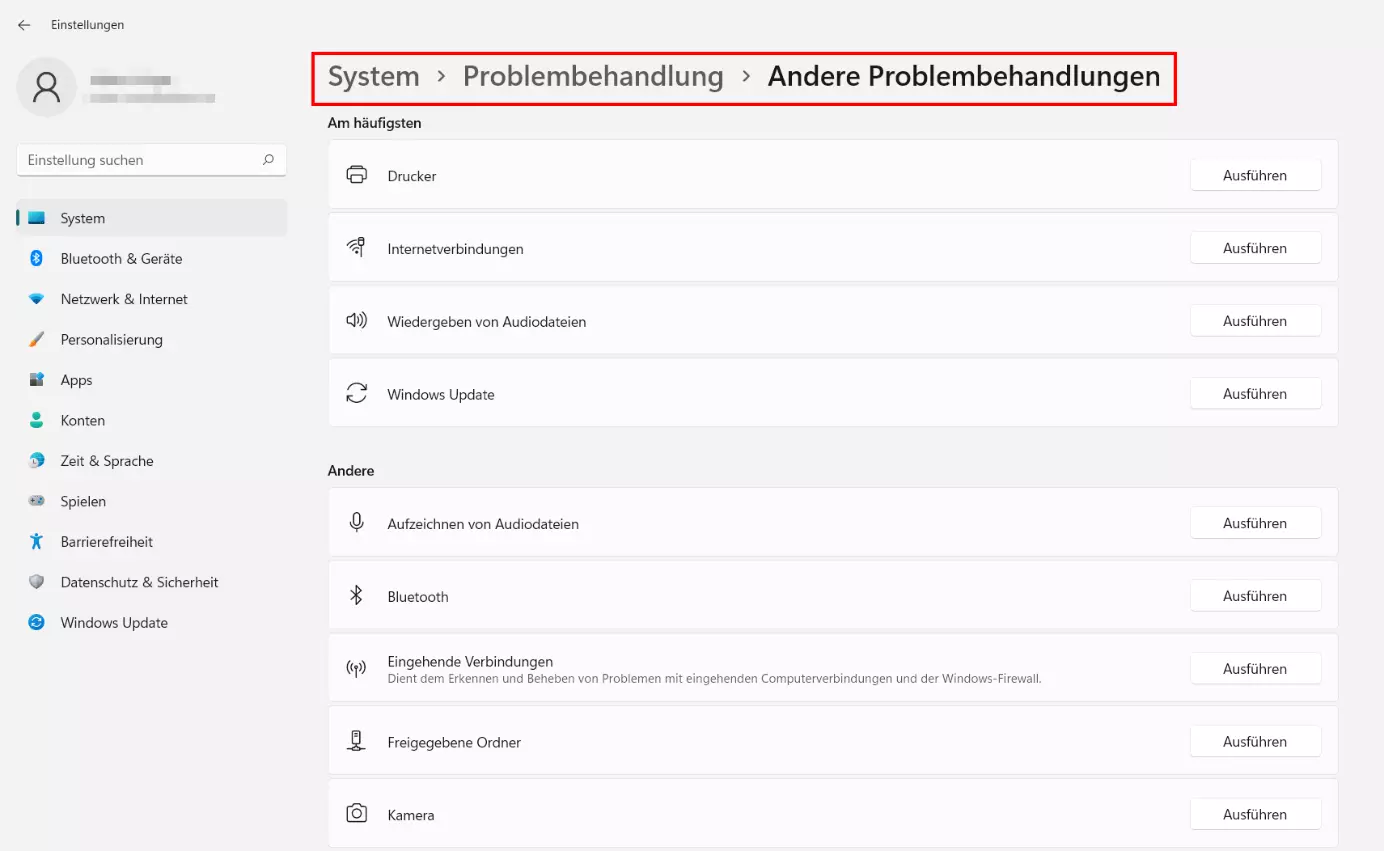Click the microphone icon for Aufzeichnen von Audiodateien
Viewport: 1384px width, 851px height.
357,522
